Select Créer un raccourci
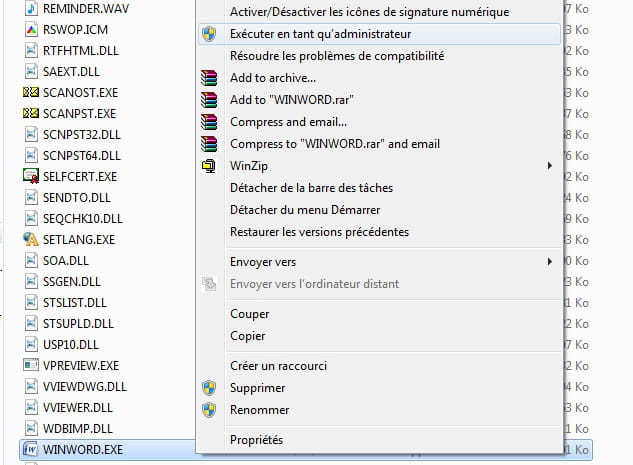 point(379,366)
